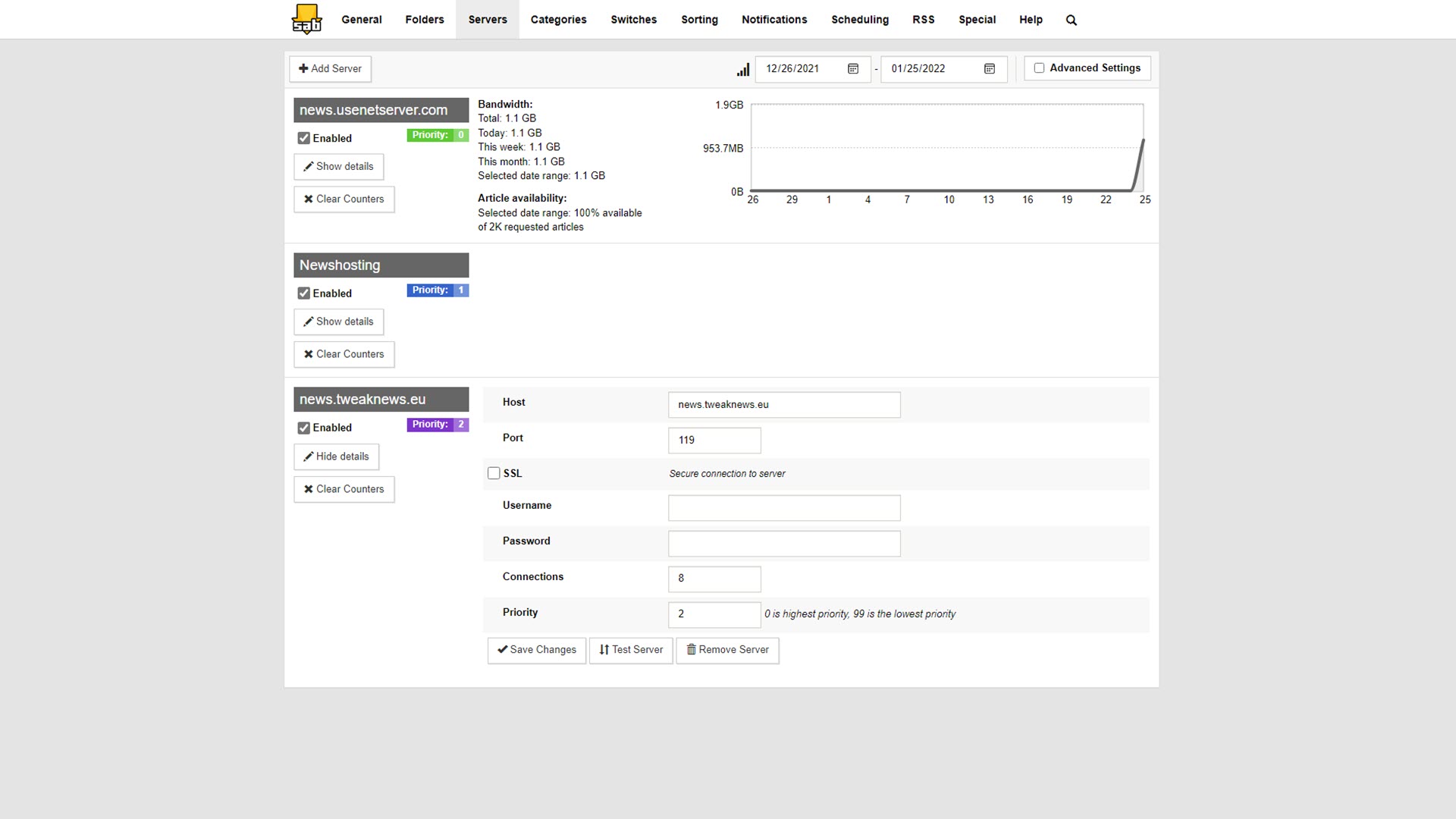Open the Help tab
This screenshot has height=819, width=1456.
click(1031, 20)
